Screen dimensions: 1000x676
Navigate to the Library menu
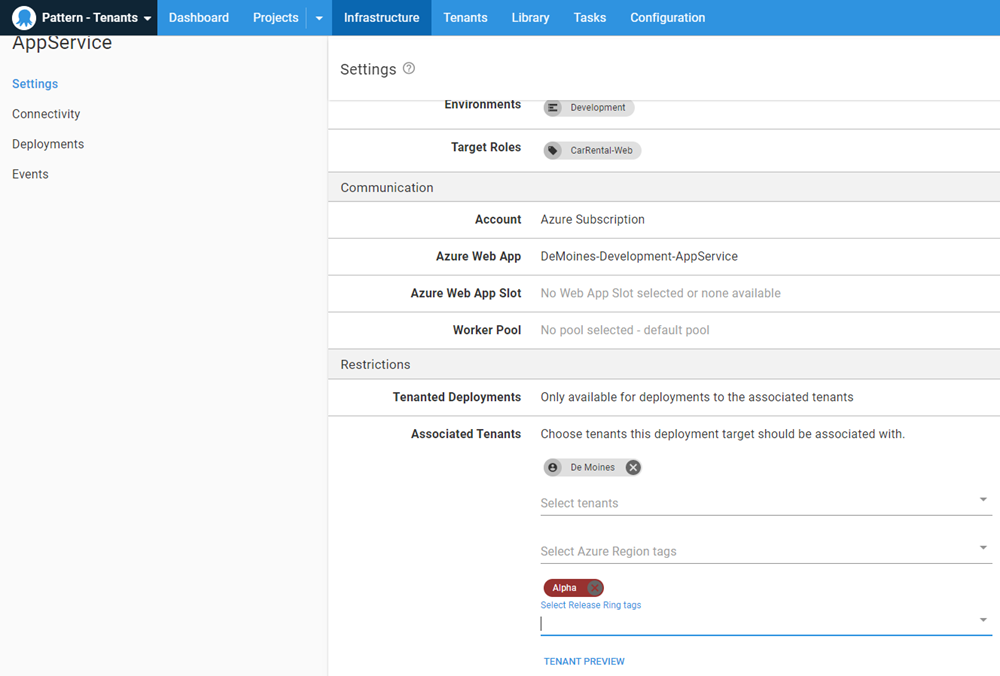(530, 18)
